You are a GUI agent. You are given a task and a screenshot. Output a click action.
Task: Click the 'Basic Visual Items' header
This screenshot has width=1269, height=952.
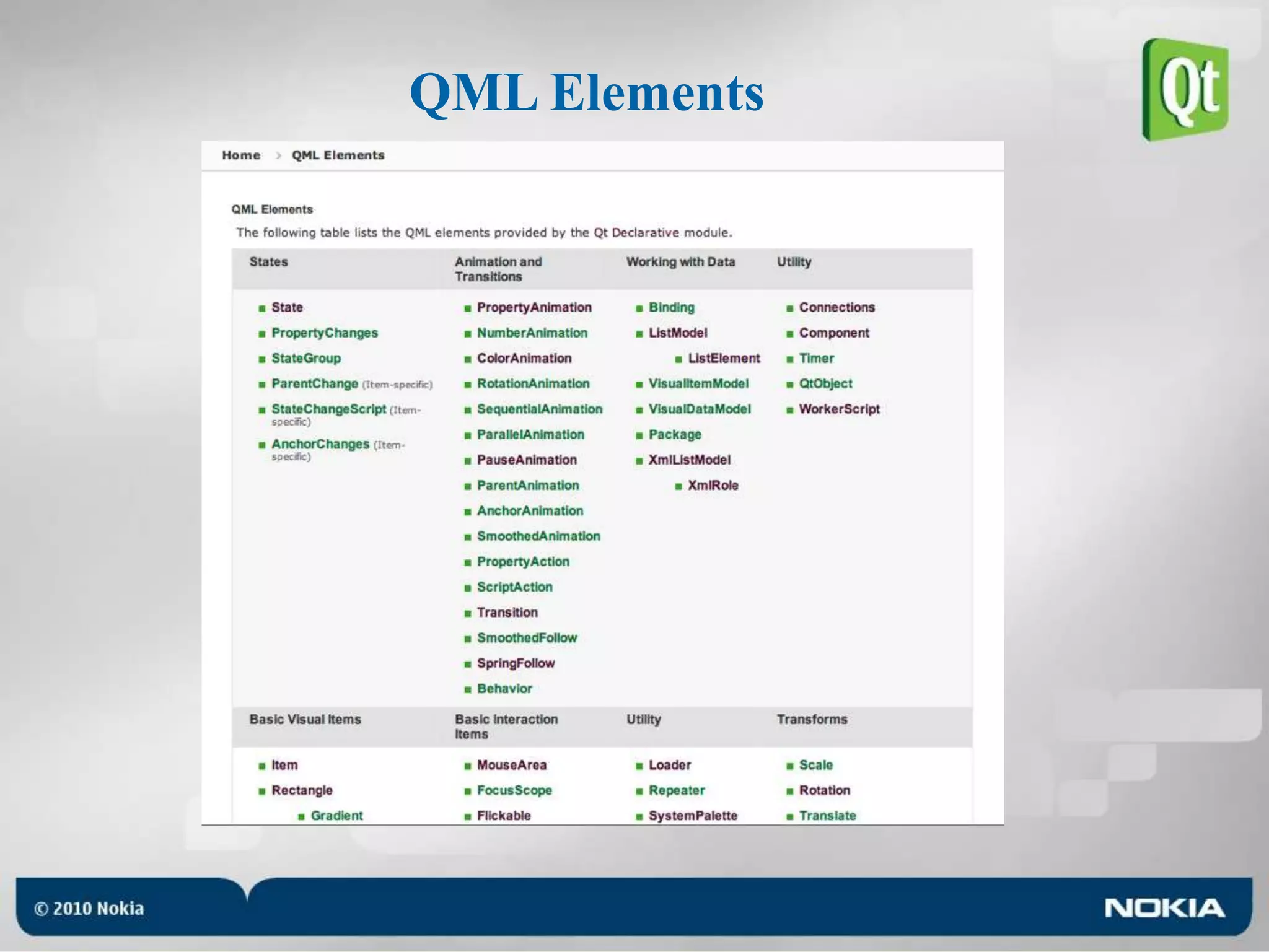coord(305,720)
